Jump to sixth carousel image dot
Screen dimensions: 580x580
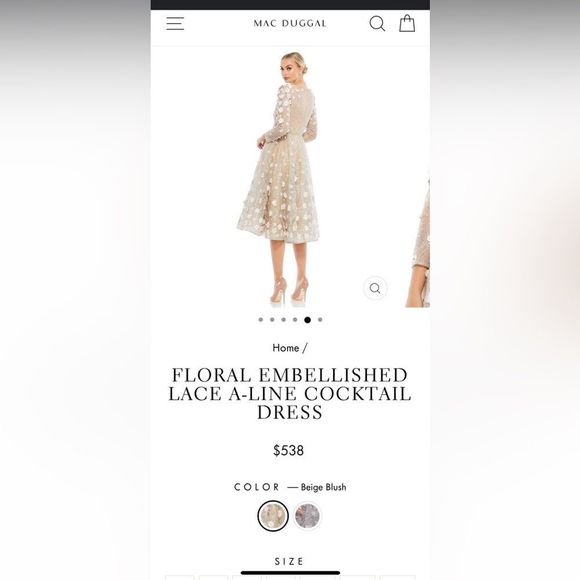pos(320,320)
